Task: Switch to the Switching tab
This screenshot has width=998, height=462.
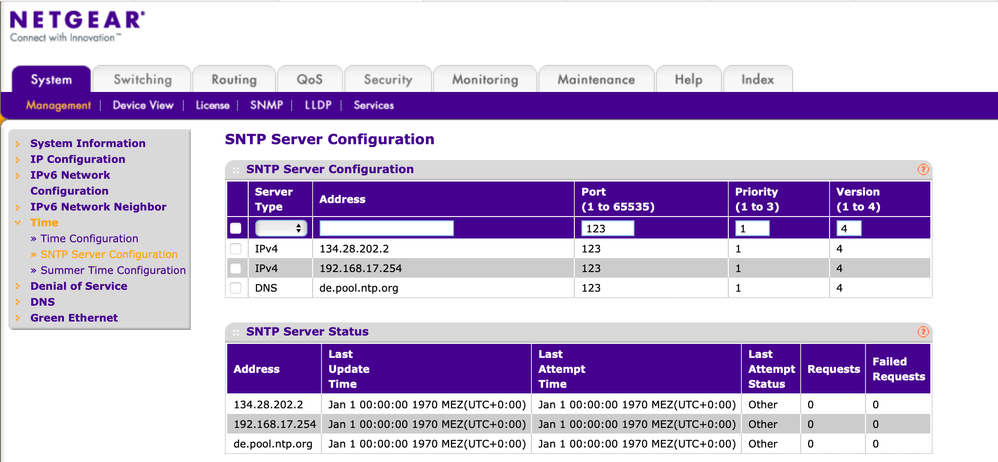Action: (142, 80)
